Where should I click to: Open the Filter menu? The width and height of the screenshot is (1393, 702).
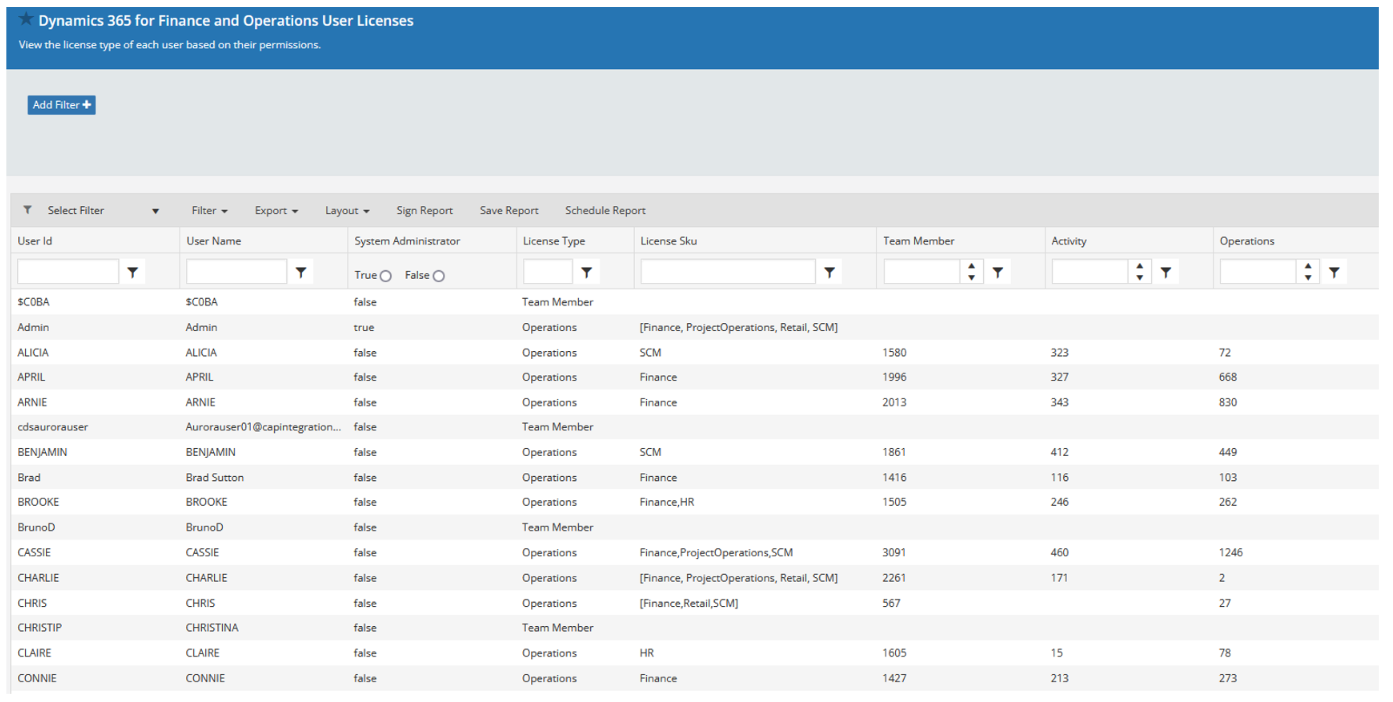pos(209,211)
